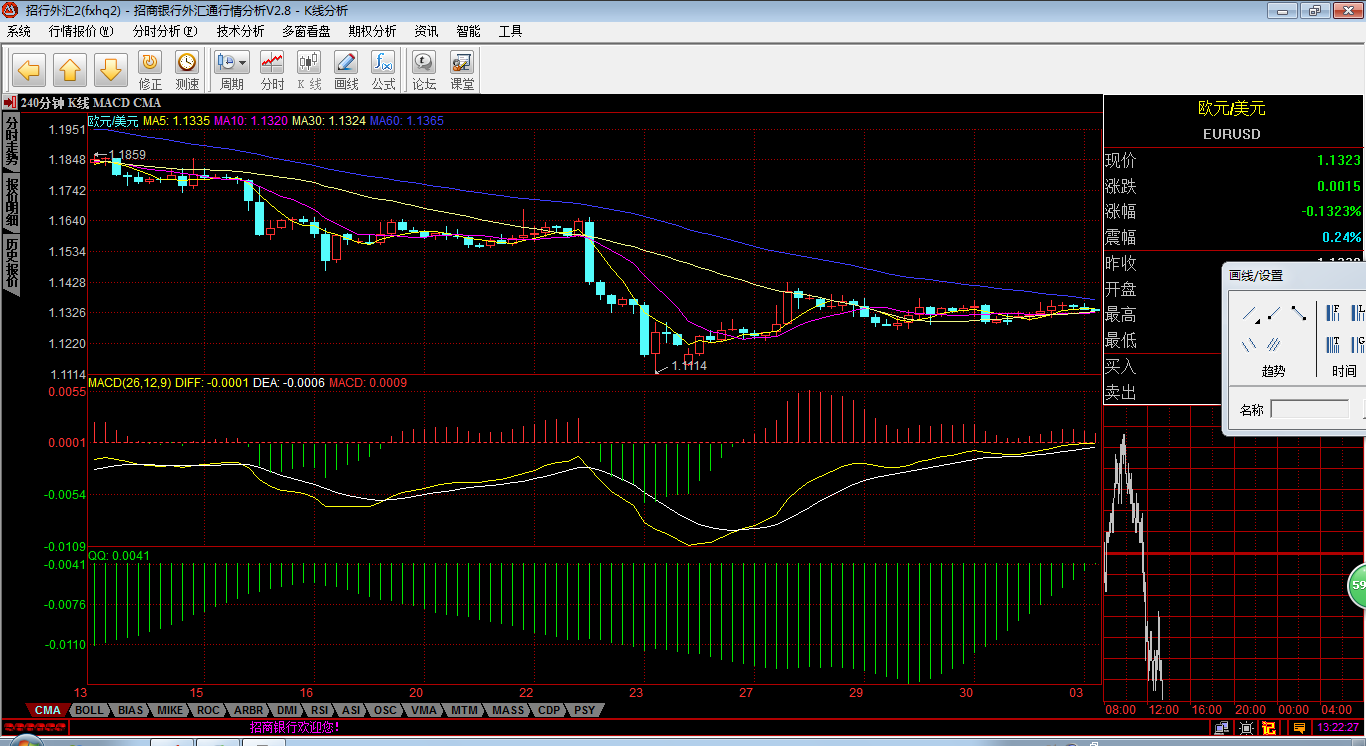Click the 名称 name input field
Screen dimensions: 1366x746
click(x=1309, y=409)
